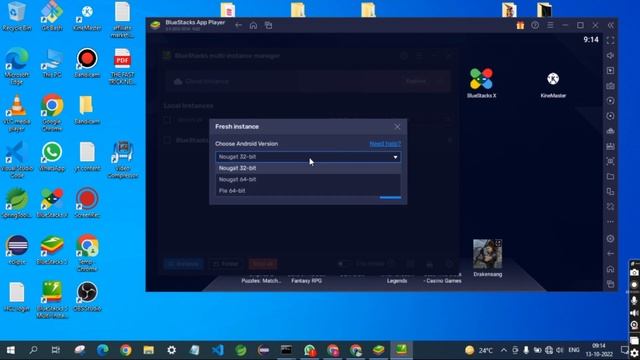Screen dimensions: 640x360
Task: Show more tools via the sidebar three dots
Action: 610,222
